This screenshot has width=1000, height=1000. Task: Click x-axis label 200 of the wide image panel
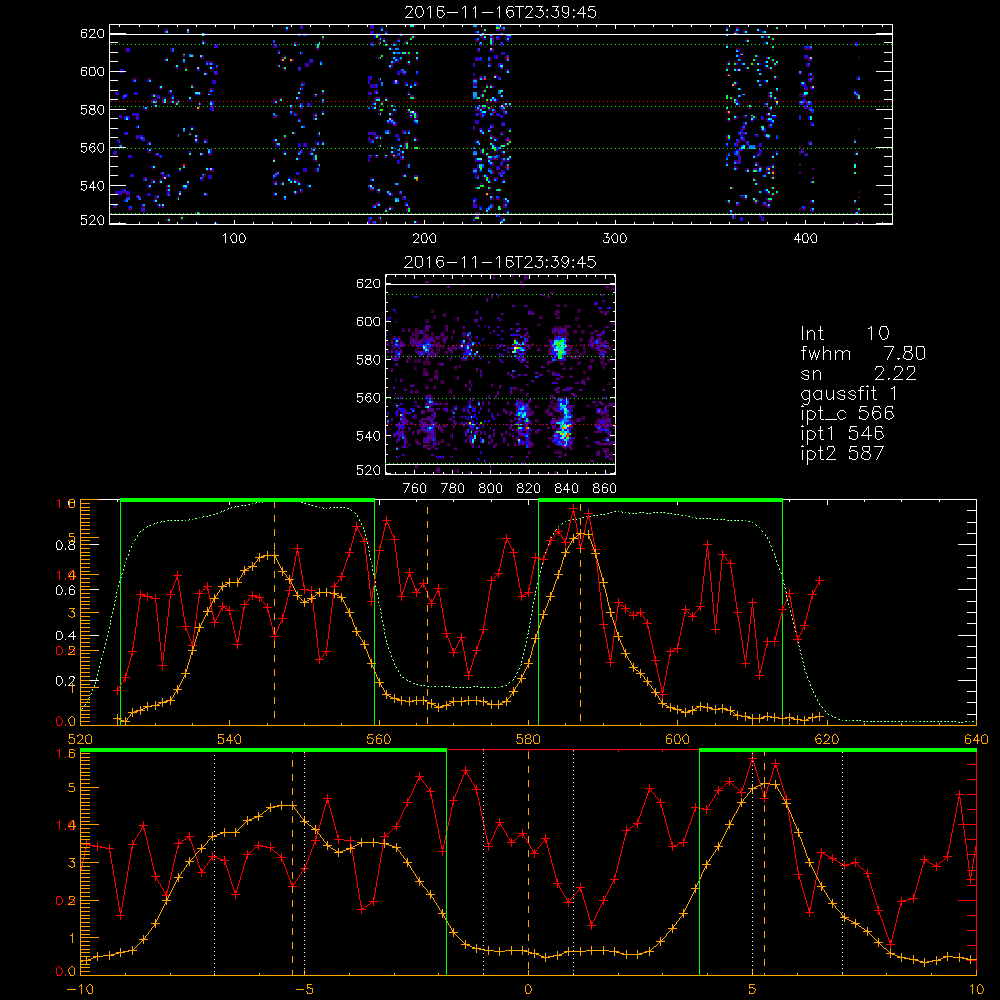(424, 239)
